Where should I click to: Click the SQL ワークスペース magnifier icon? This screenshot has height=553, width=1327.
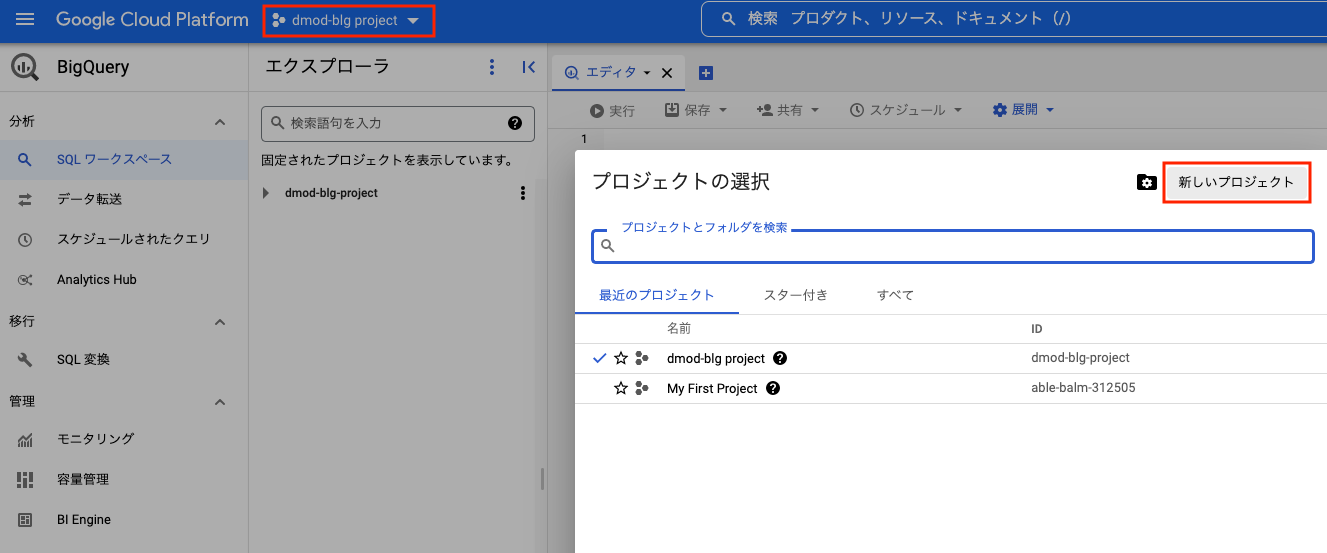click(x=25, y=159)
